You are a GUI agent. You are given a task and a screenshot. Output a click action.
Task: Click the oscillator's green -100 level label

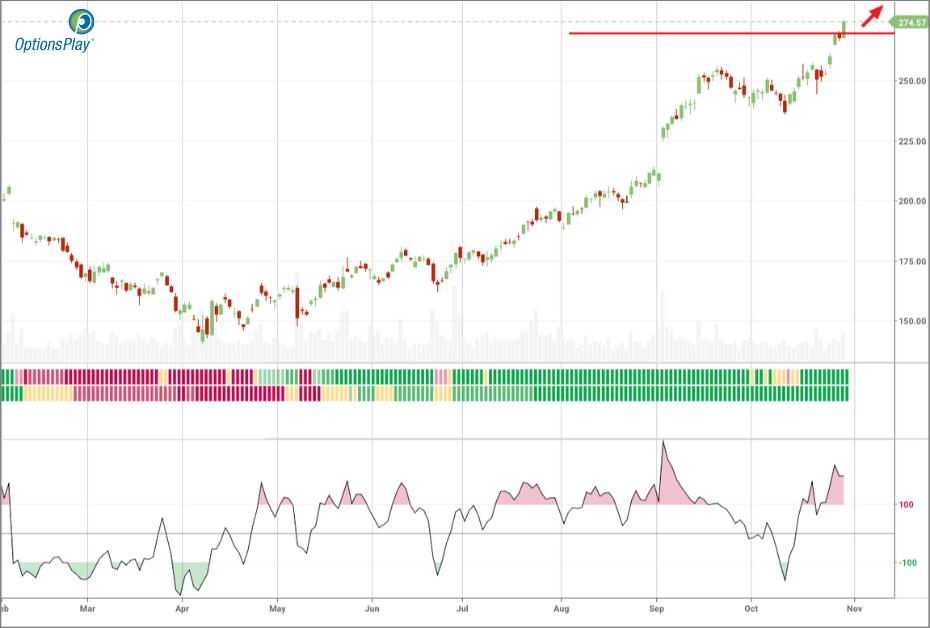tap(905, 563)
